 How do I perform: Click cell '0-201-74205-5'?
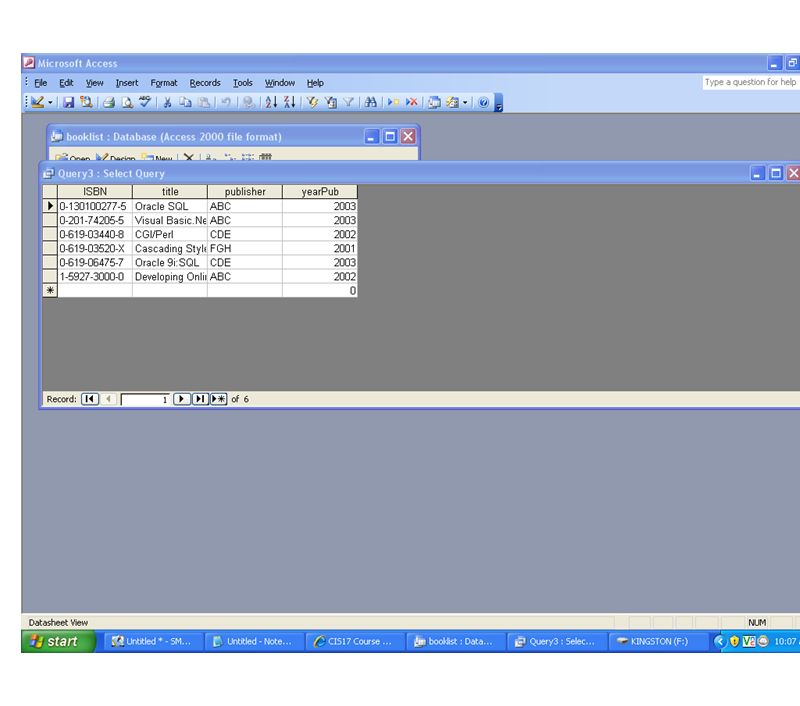tap(95, 220)
